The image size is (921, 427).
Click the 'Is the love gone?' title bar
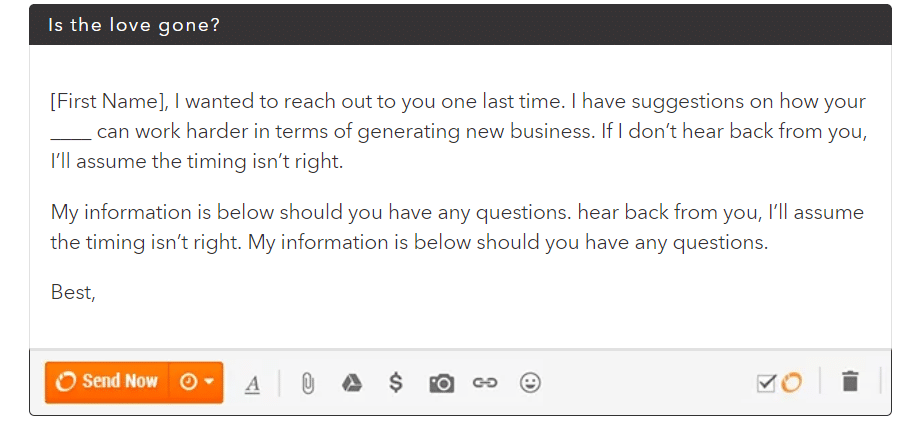tap(460, 25)
